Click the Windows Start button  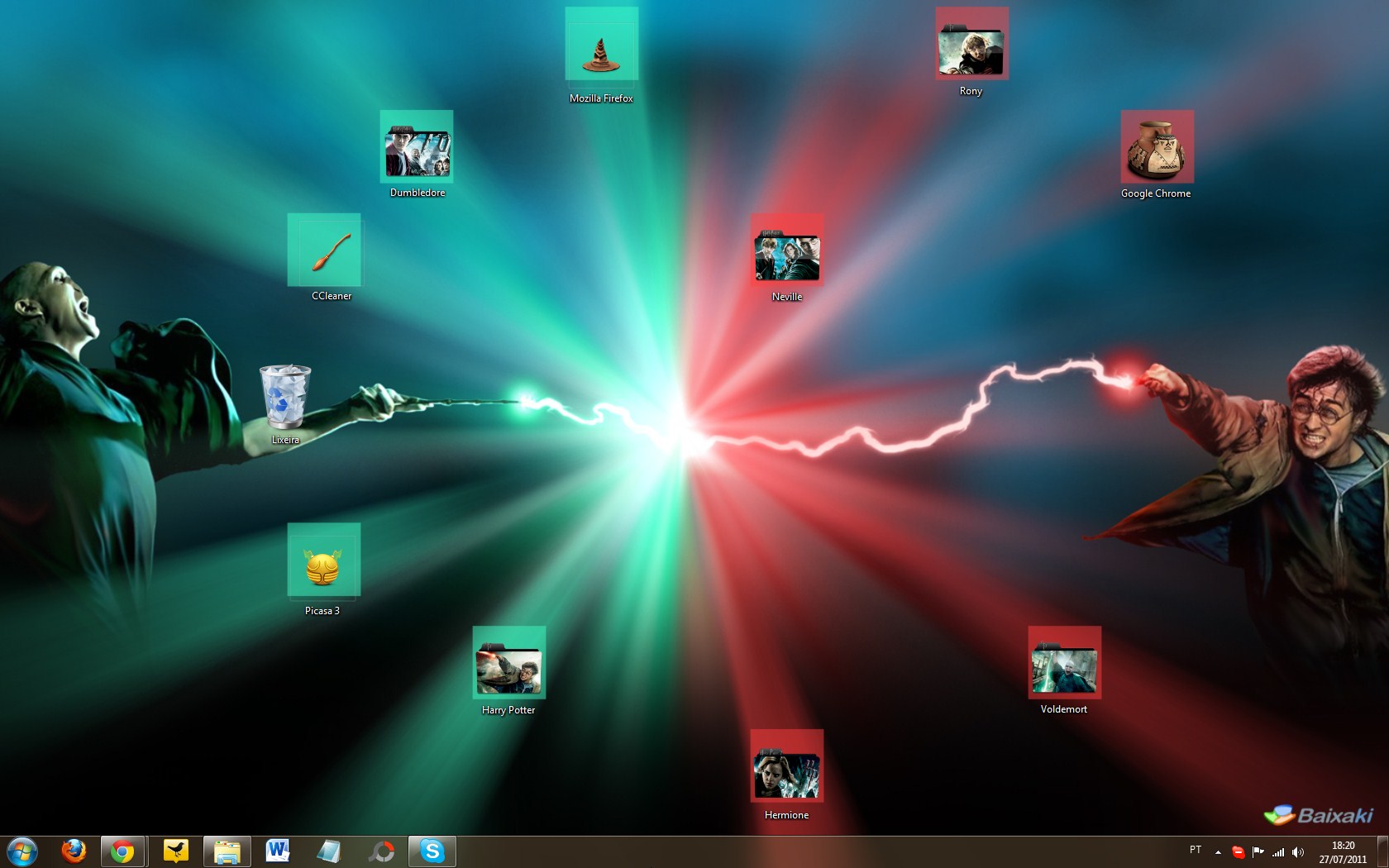(x=22, y=851)
